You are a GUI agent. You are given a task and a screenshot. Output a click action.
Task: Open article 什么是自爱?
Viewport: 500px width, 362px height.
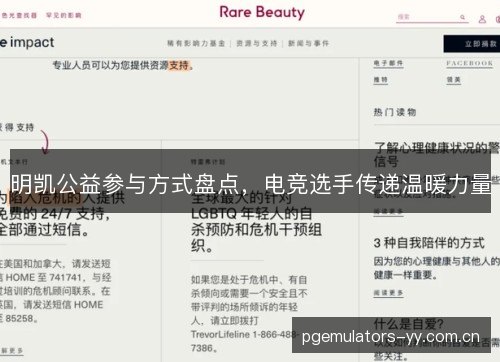coord(408,324)
